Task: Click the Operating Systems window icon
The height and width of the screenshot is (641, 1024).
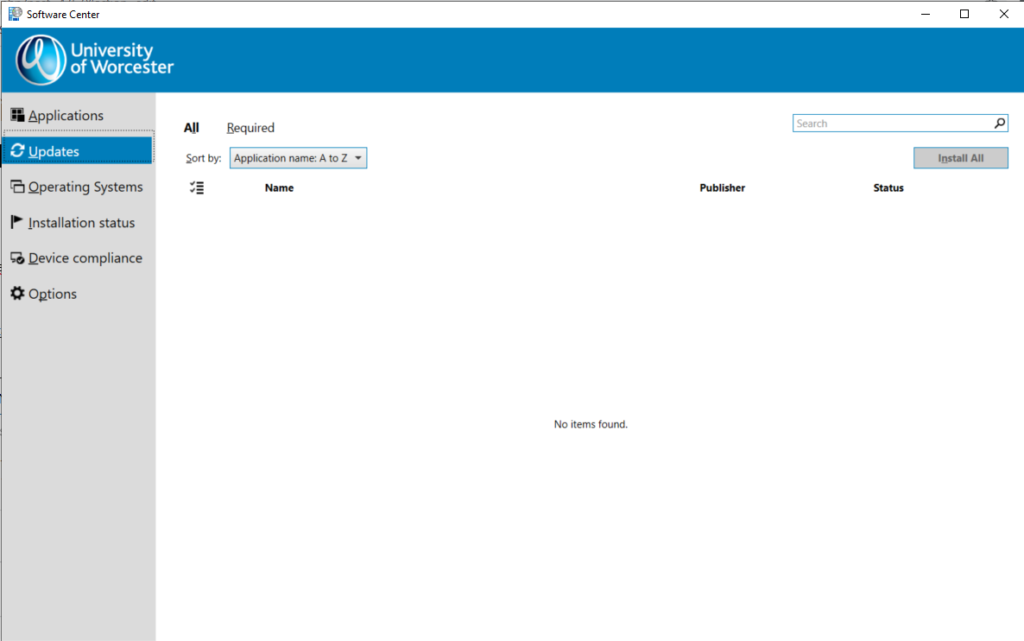Action: point(18,187)
